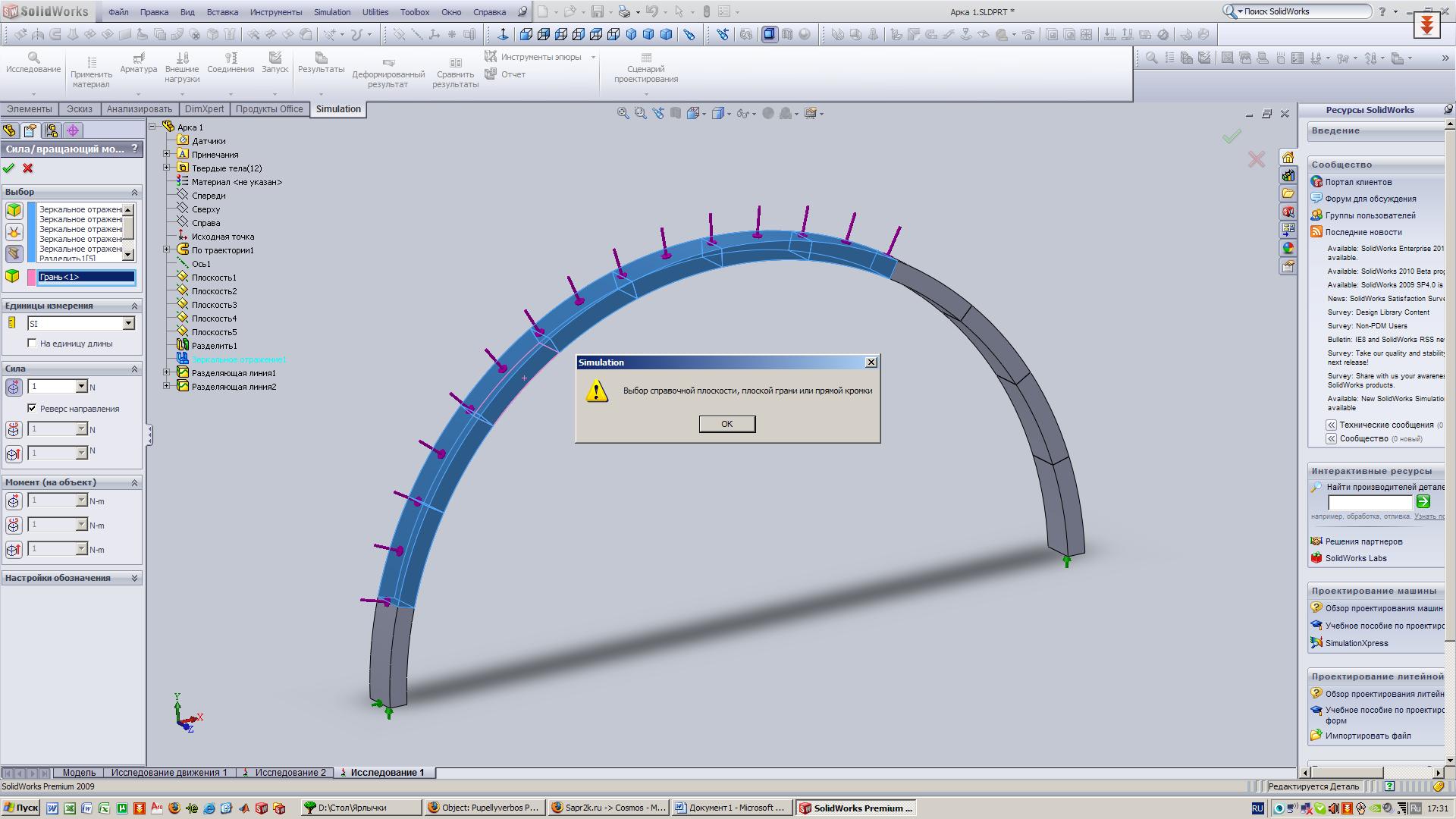Click Импортировать файл link

click(1368, 736)
